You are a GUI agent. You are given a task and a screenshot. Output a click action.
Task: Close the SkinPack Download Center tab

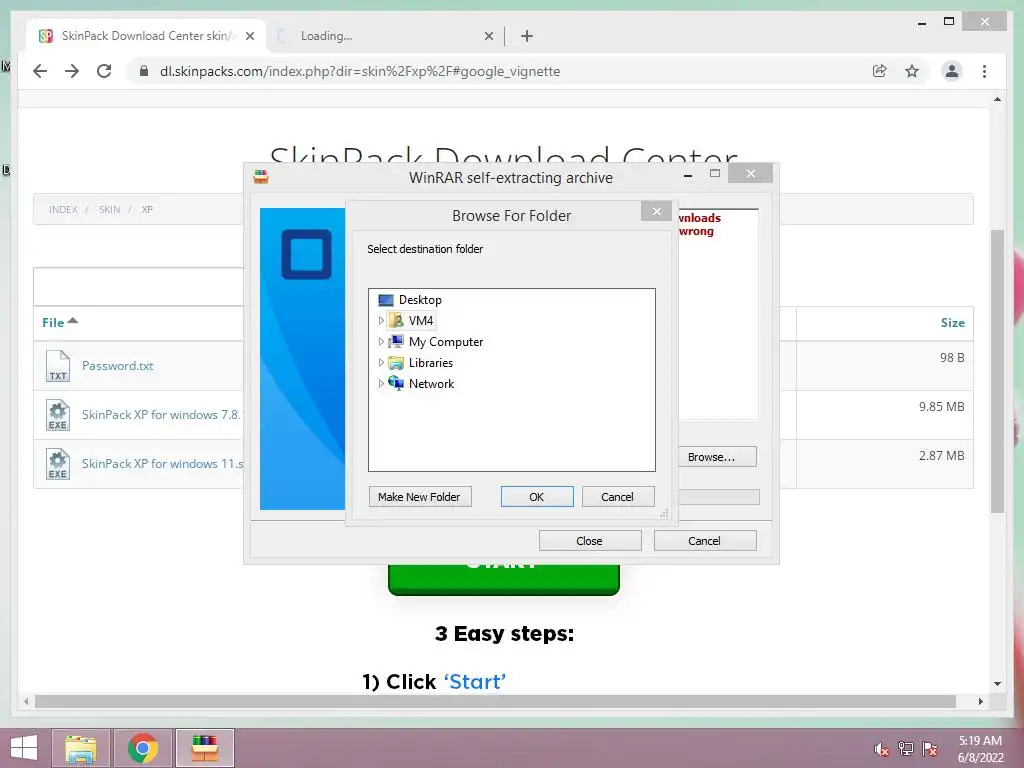tap(249, 36)
